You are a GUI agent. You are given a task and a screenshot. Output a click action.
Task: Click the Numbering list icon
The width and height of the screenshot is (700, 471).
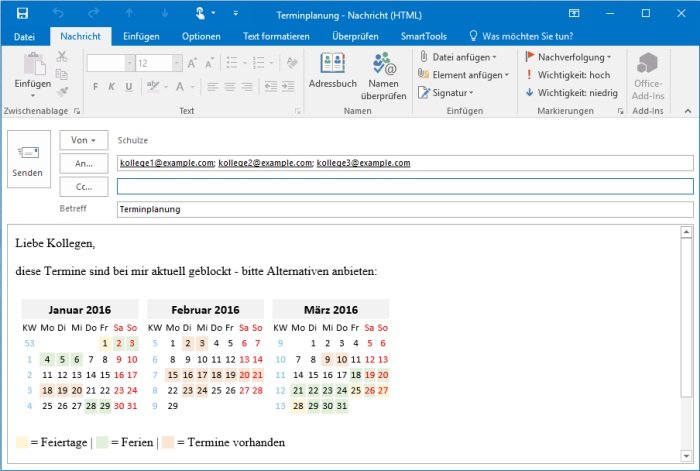[258, 63]
